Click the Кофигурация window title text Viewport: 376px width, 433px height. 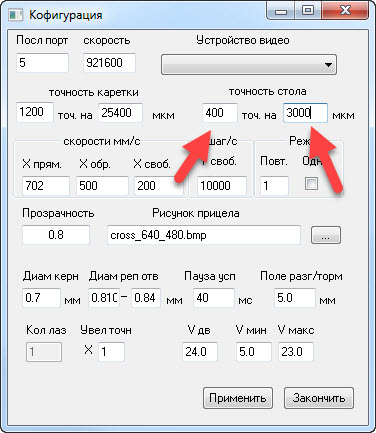(66, 15)
